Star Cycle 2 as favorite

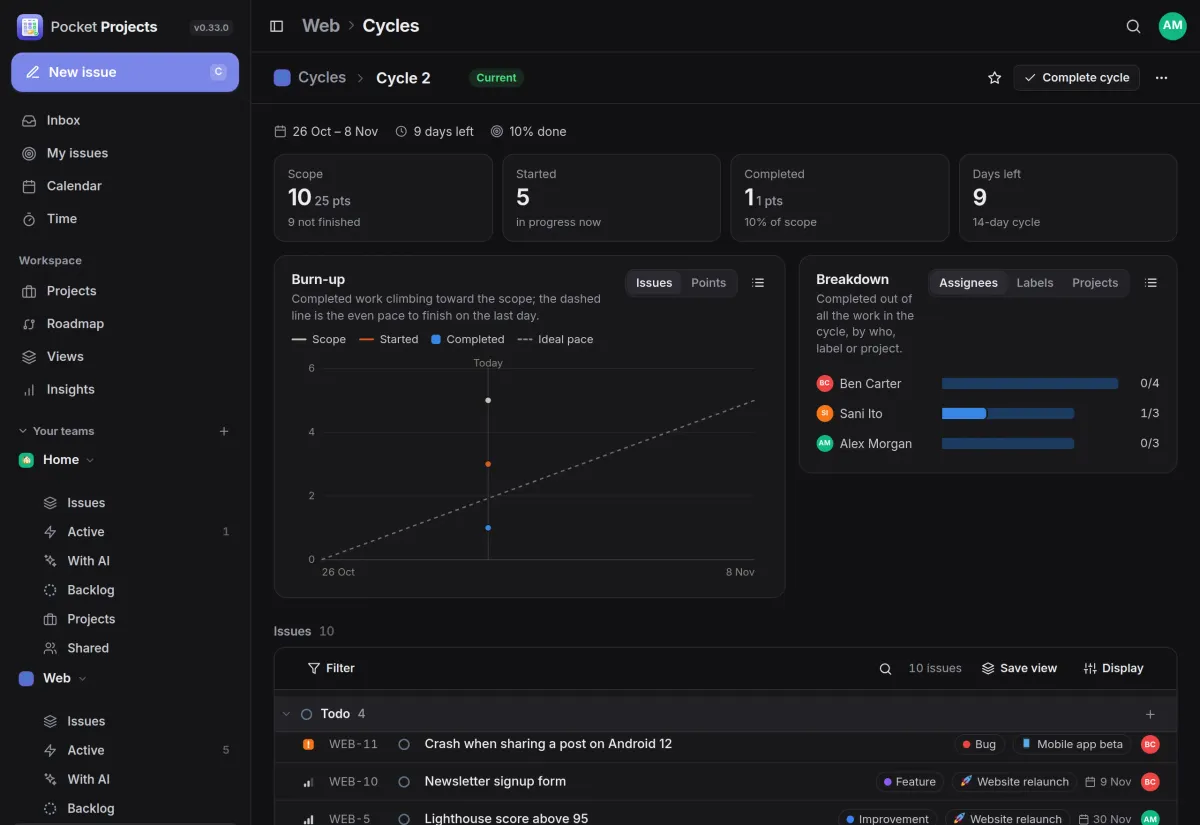point(994,78)
